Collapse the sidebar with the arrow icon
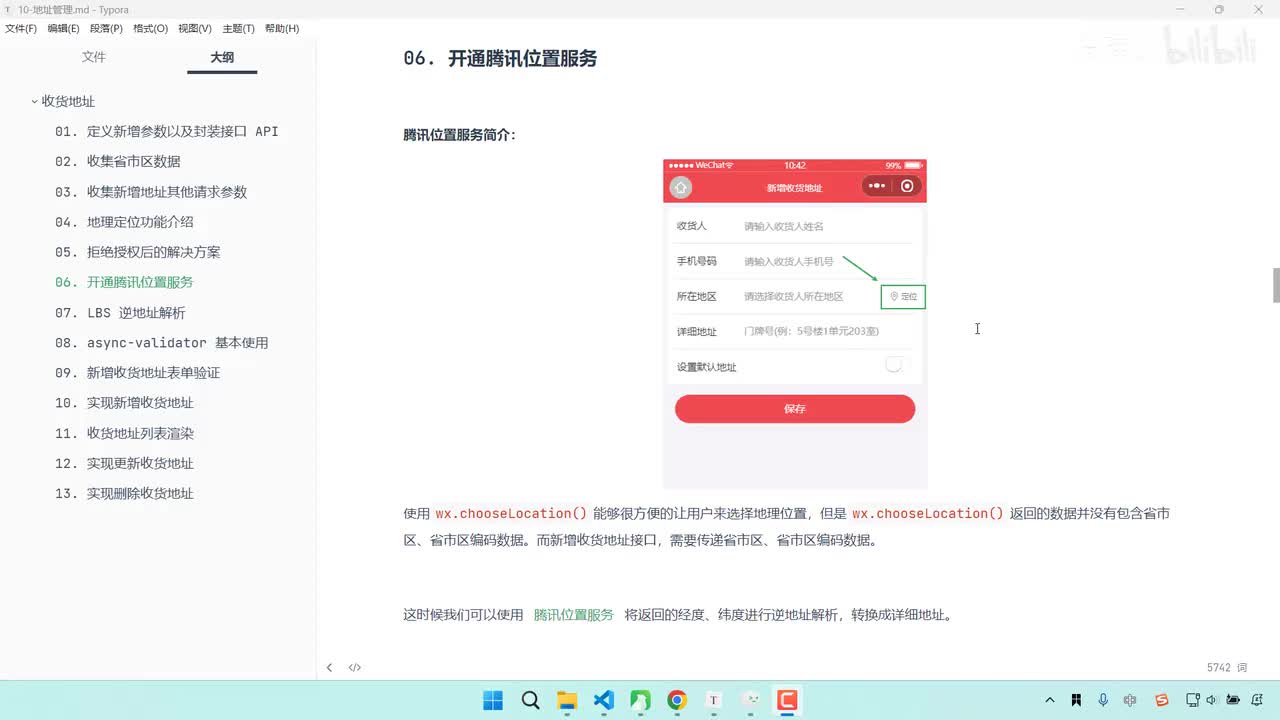Screen dimensions: 1280x720 click(x=329, y=667)
